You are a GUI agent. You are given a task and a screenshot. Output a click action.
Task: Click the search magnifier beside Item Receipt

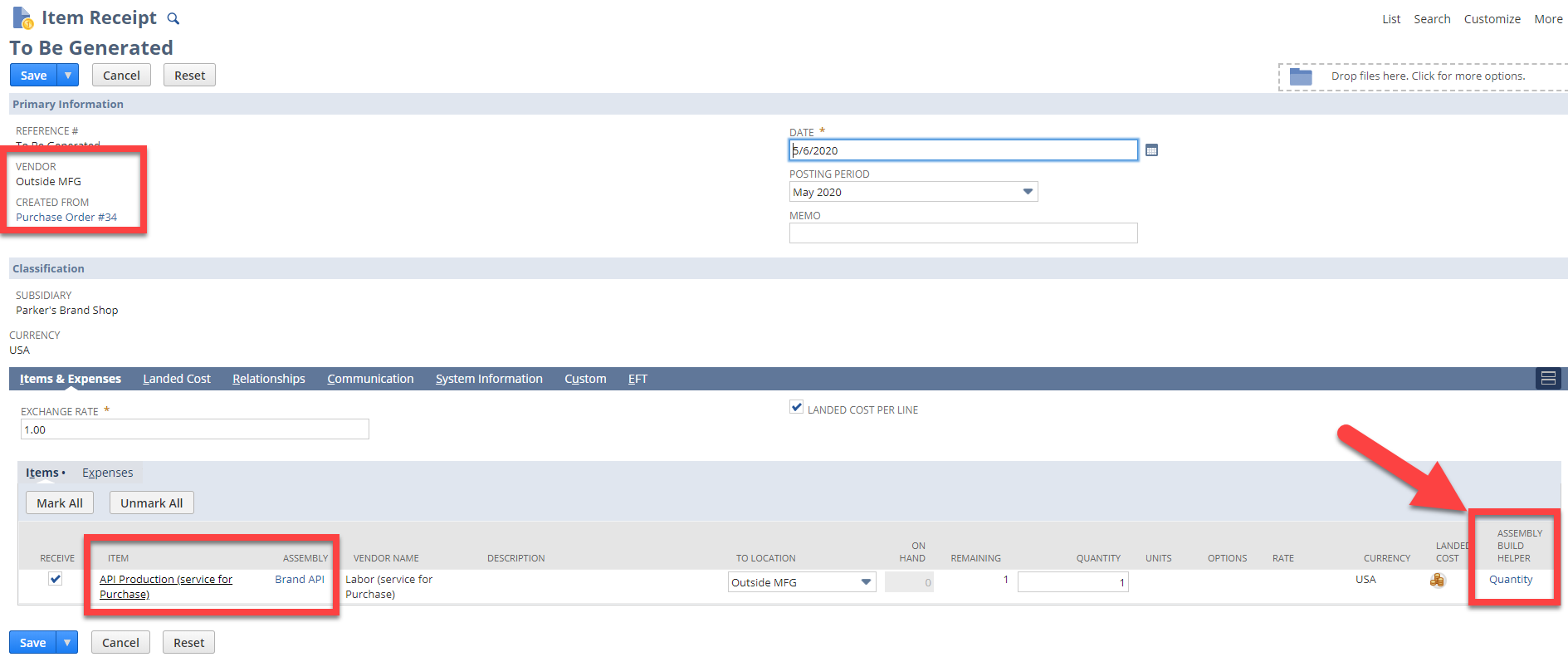pyautogui.click(x=173, y=19)
